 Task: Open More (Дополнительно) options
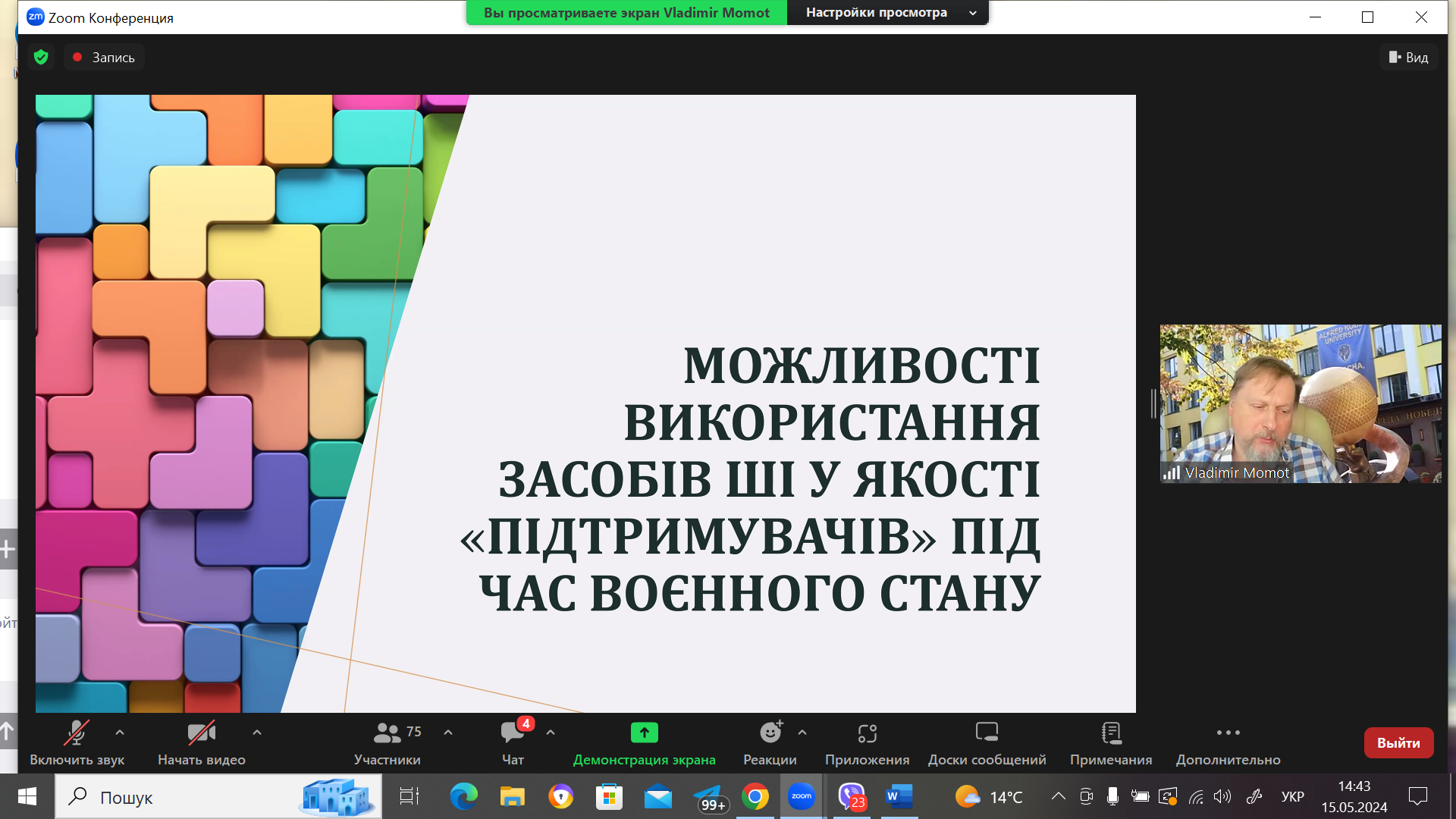[x=1228, y=733]
